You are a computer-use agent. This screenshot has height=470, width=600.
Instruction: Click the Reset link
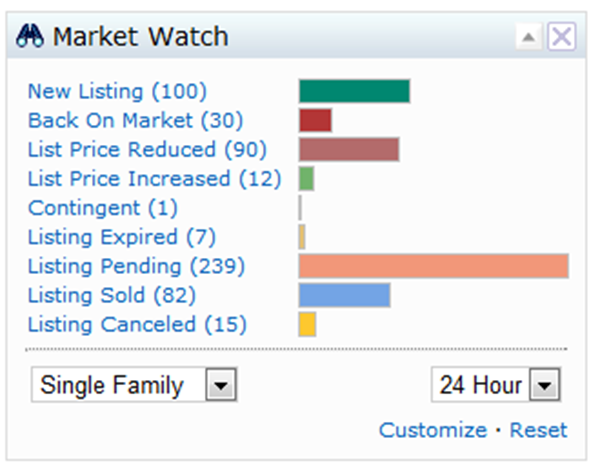click(x=538, y=430)
